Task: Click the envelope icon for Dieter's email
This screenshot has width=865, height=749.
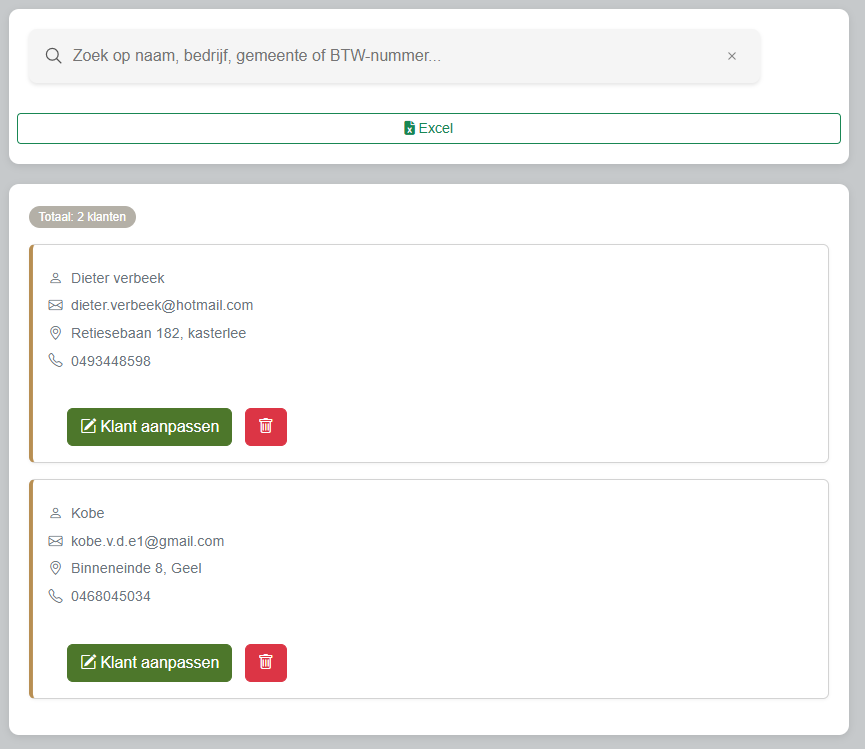Action: 55,305
